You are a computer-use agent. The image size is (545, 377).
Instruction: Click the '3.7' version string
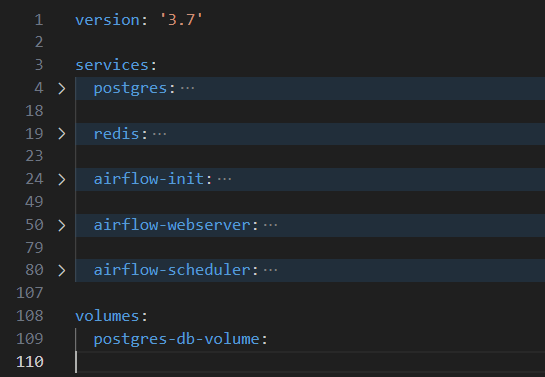[x=181, y=20]
